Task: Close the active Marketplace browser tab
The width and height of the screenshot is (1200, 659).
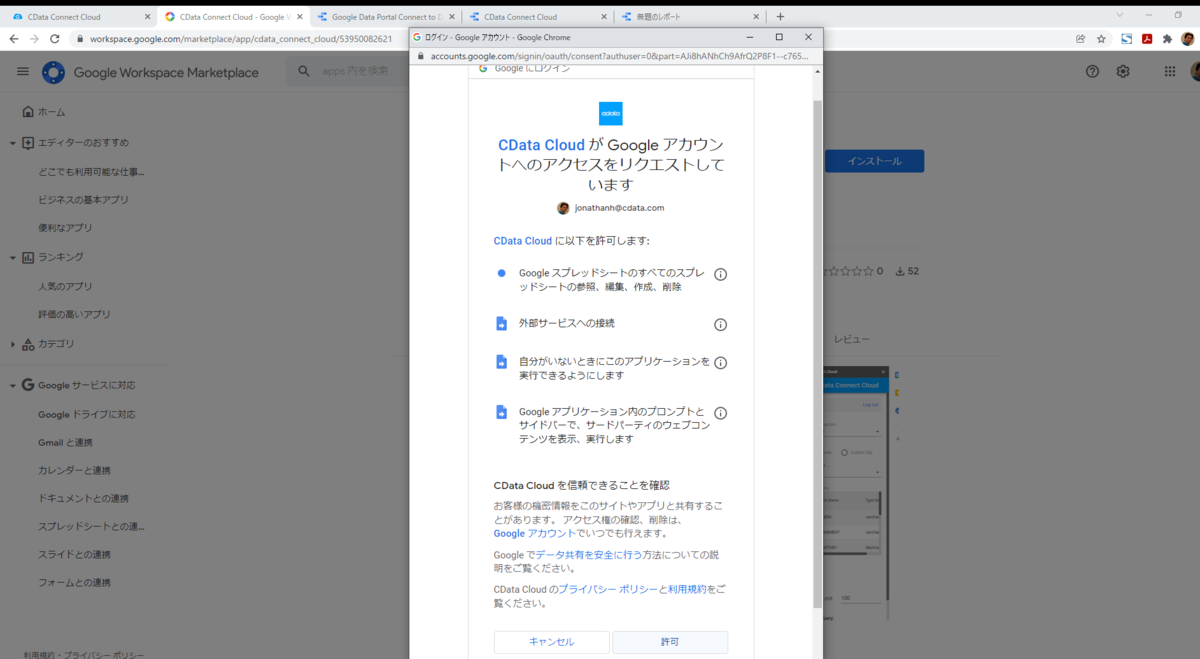Action: point(298,17)
